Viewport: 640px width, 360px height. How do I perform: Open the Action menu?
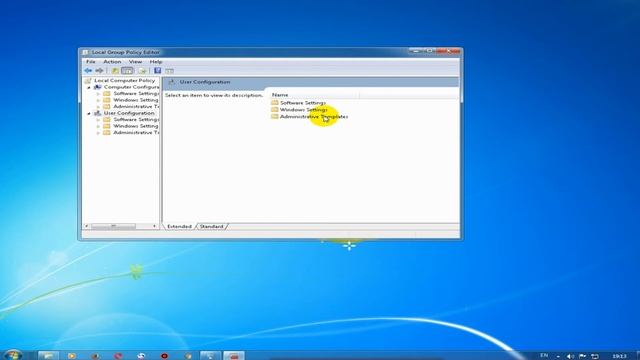tap(112, 62)
